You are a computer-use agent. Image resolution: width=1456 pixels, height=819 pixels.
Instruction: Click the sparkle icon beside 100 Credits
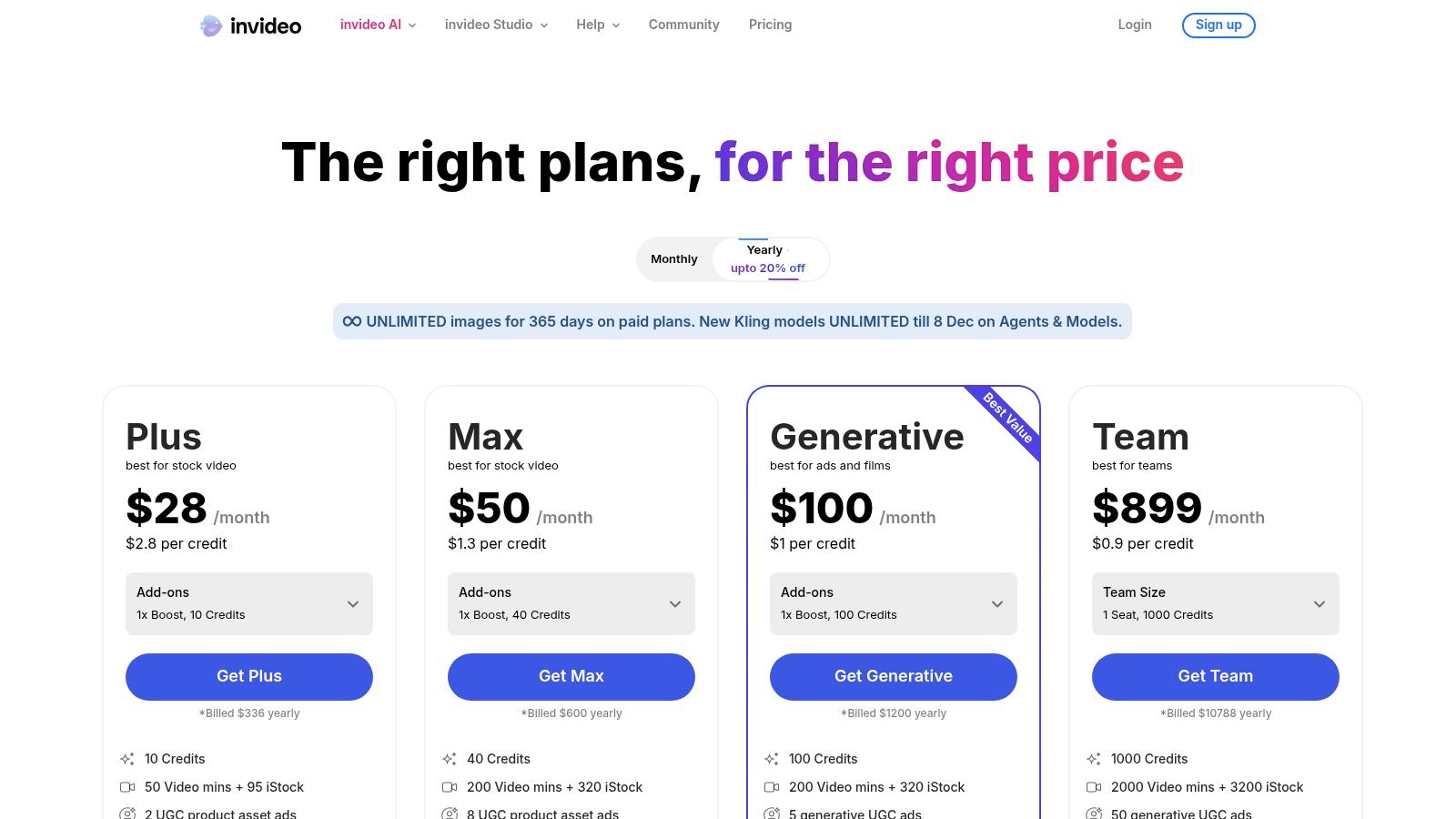tap(772, 759)
